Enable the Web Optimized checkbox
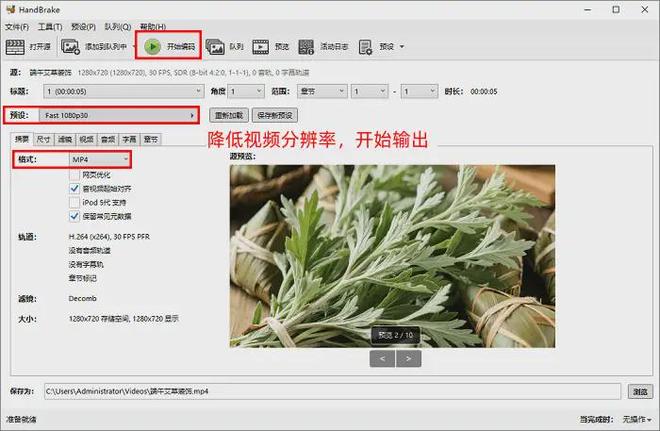This screenshot has width=660, height=431. point(74,174)
